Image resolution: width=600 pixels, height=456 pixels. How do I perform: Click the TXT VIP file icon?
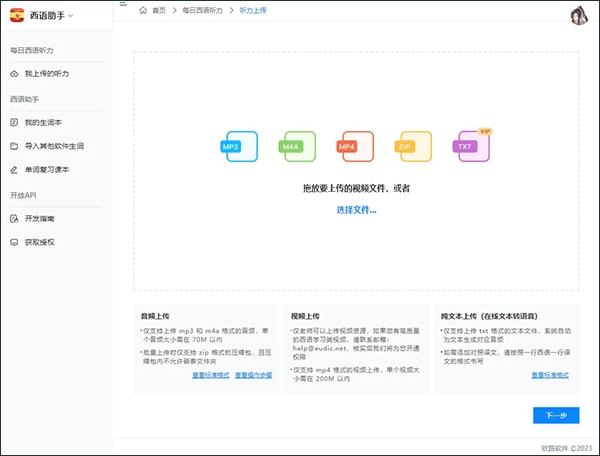coord(466,146)
